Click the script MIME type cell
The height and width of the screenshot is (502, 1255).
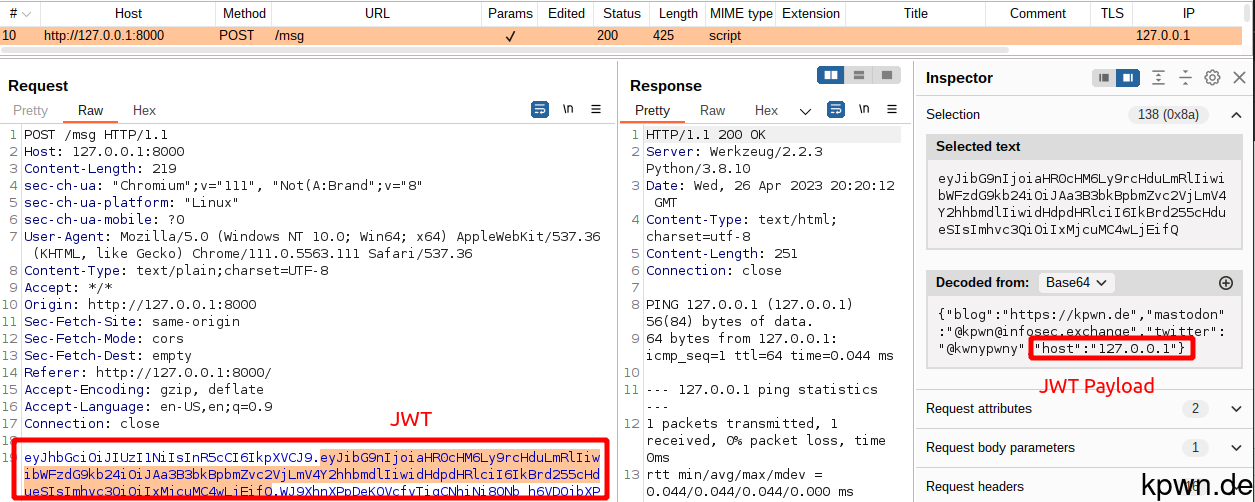[x=725, y=35]
